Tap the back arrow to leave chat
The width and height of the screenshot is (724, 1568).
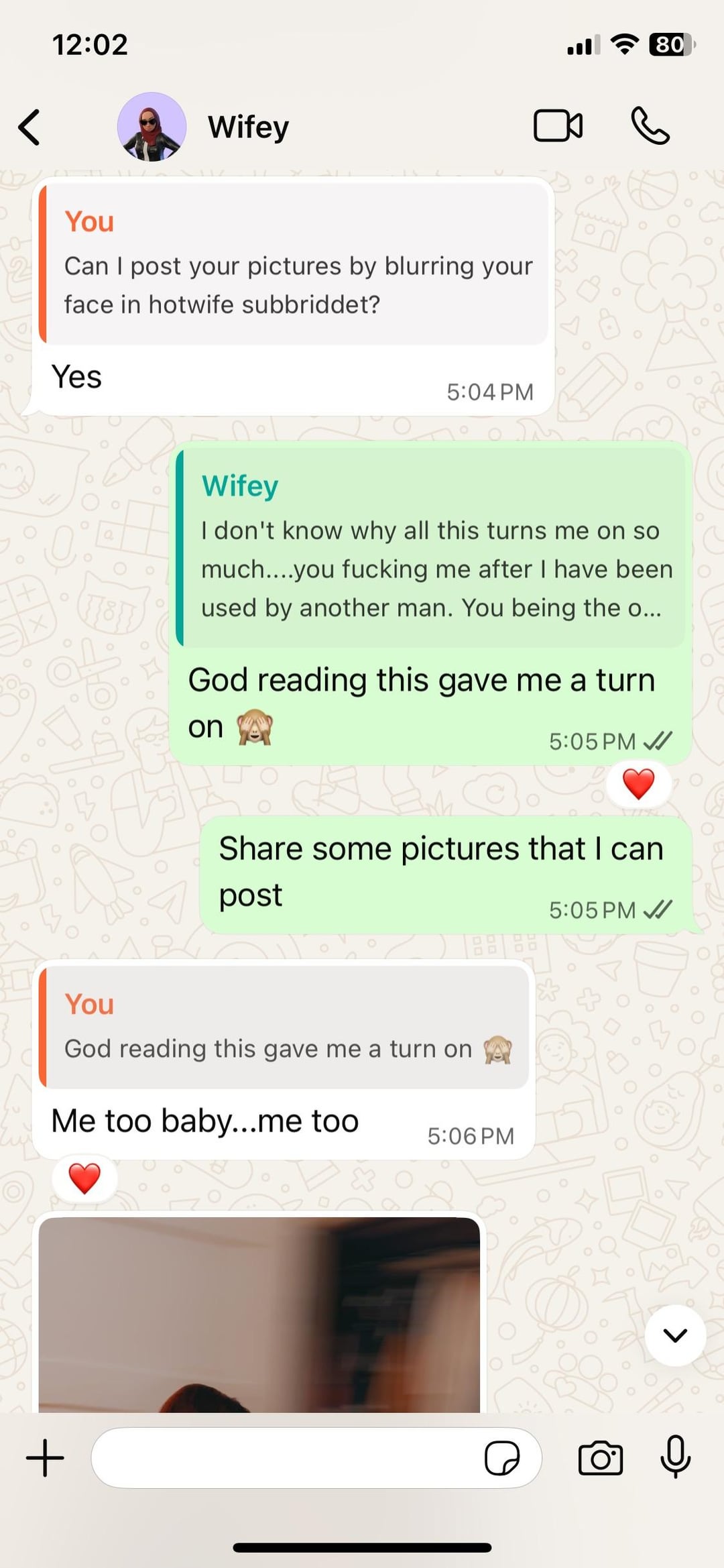tap(29, 127)
